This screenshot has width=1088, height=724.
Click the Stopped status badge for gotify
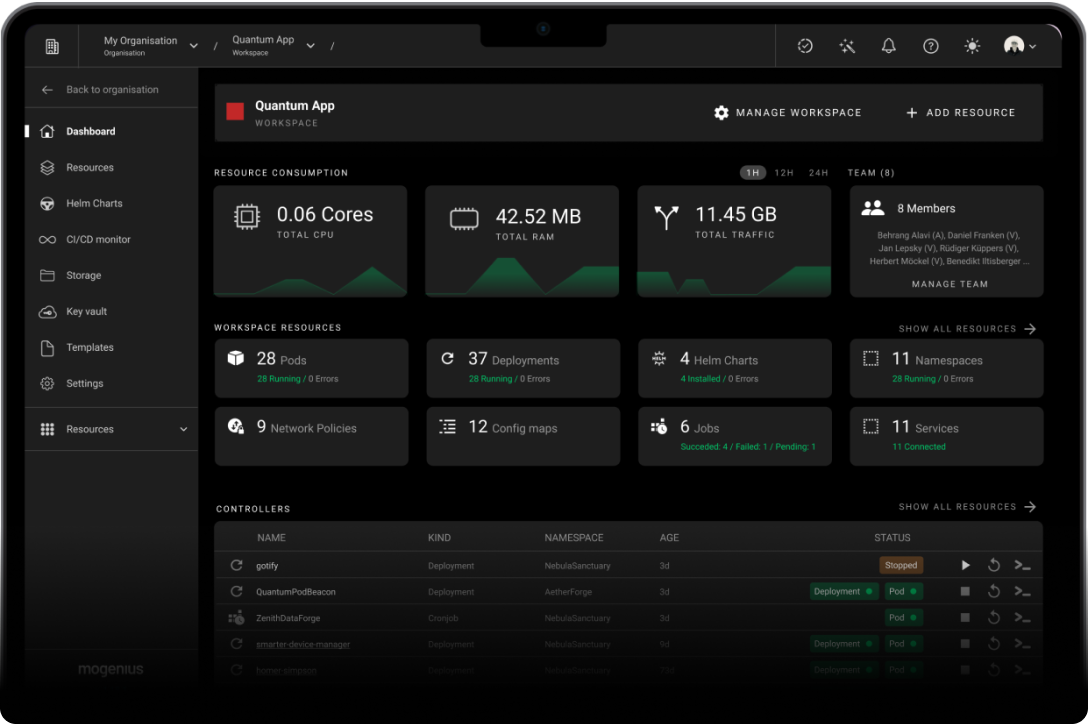pyautogui.click(x=901, y=565)
